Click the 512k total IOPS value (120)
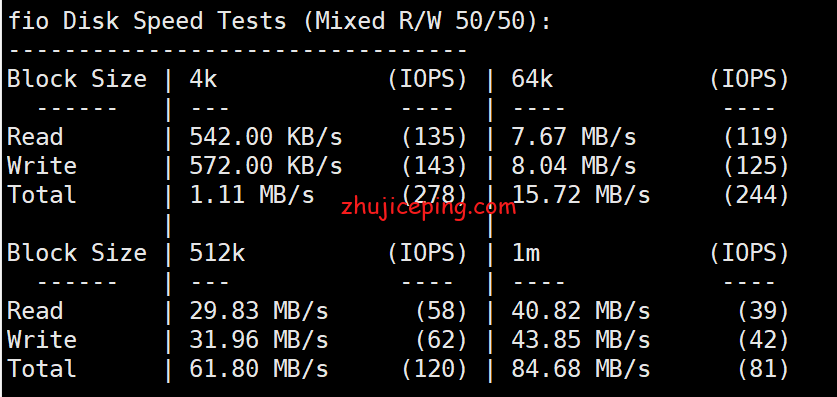Screen dimensions: 837x397 point(434,369)
